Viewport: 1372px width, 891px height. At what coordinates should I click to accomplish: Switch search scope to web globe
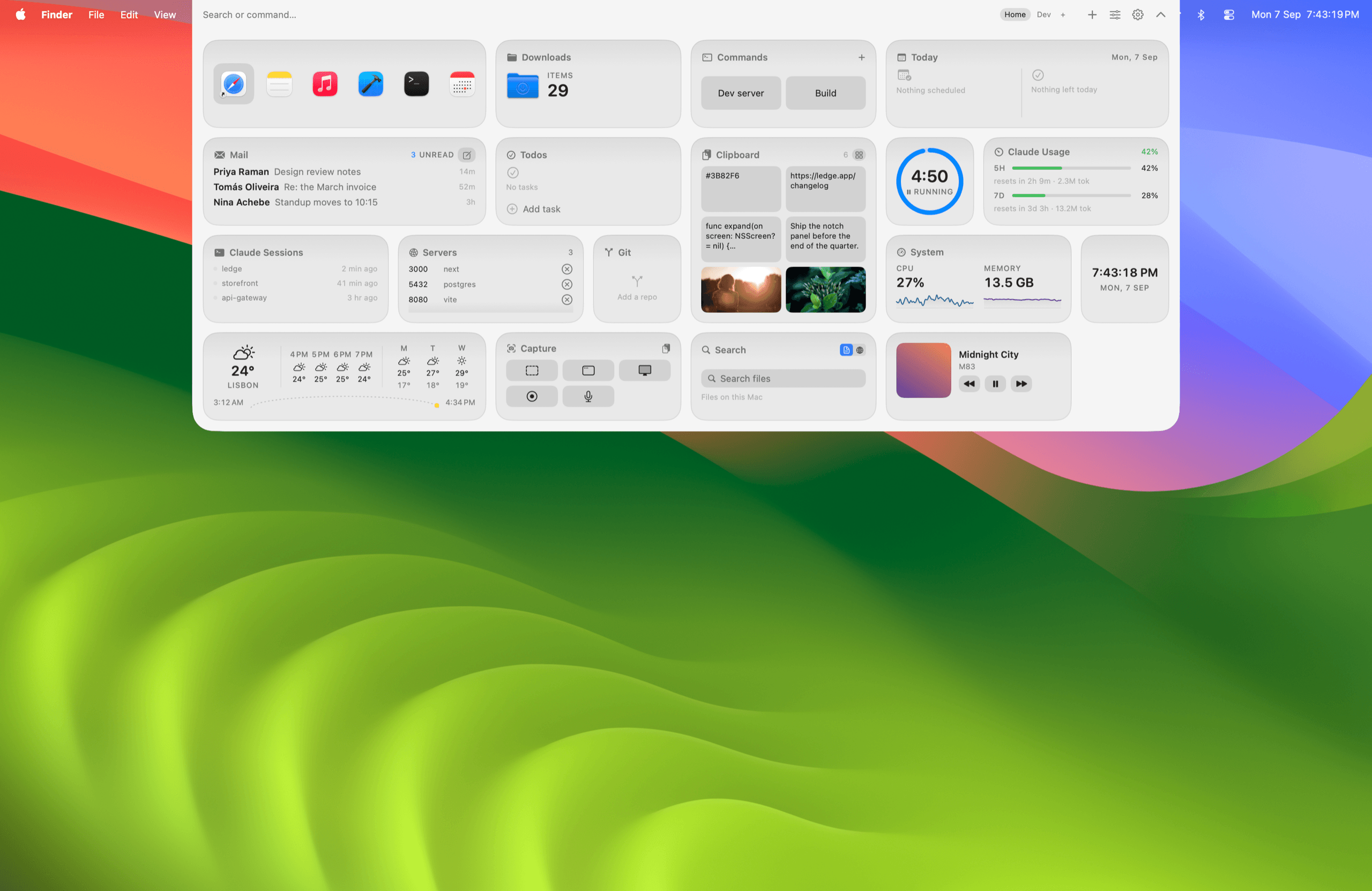tap(860, 350)
